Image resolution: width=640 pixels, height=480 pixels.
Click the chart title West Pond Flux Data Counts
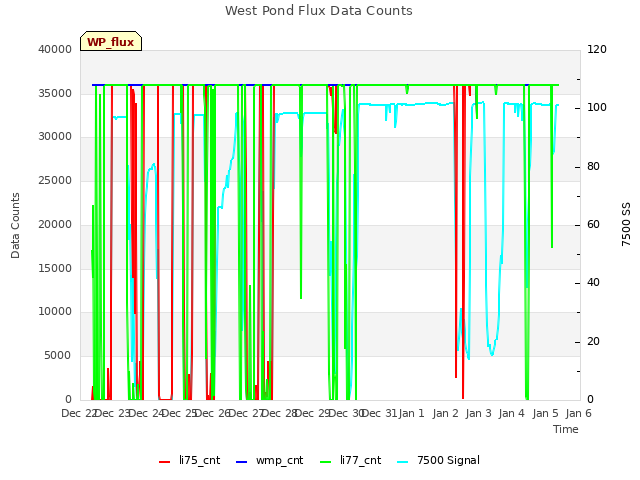coord(319,11)
